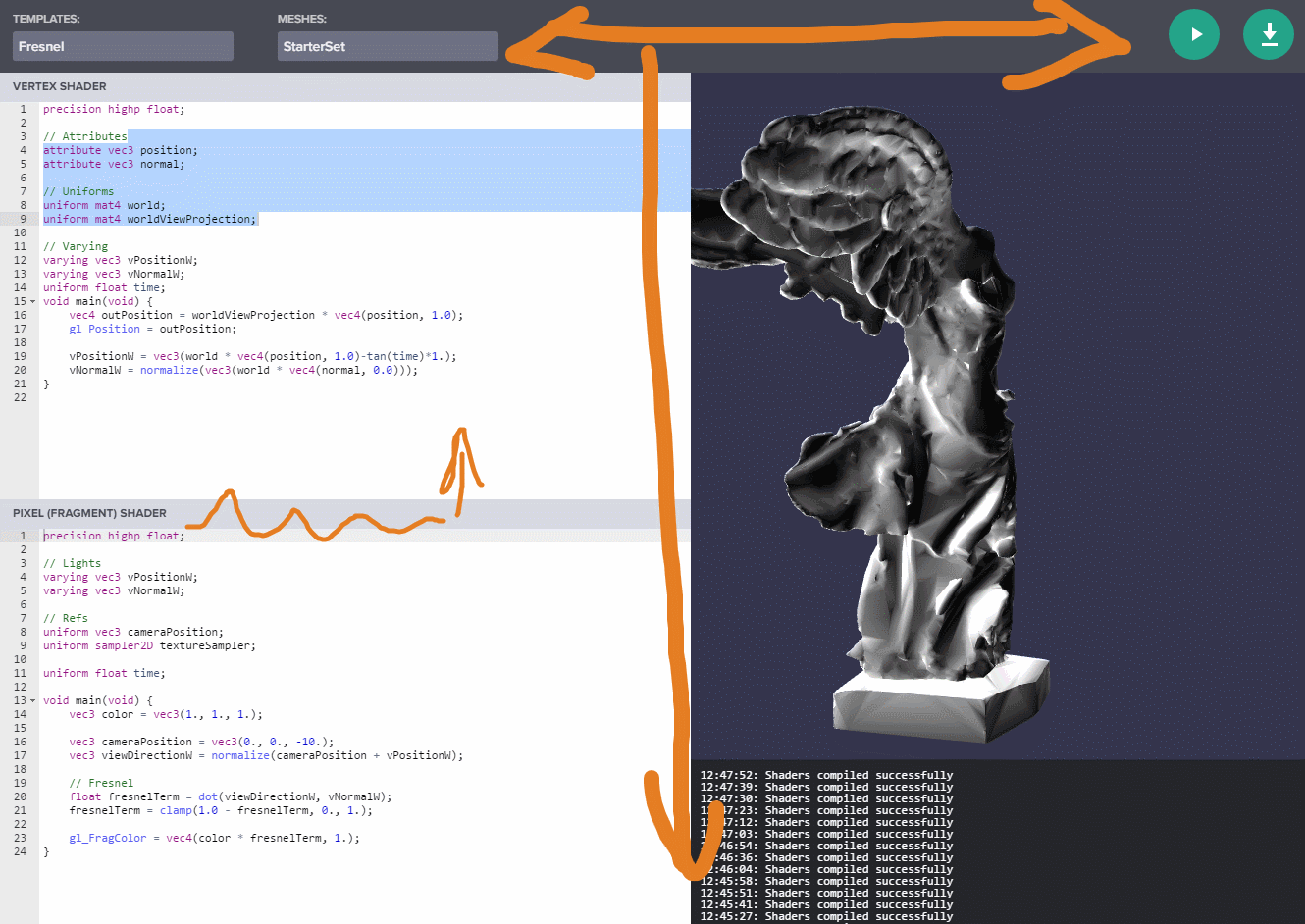Click 'float fresnelTerm = dot' line

point(231,796)
